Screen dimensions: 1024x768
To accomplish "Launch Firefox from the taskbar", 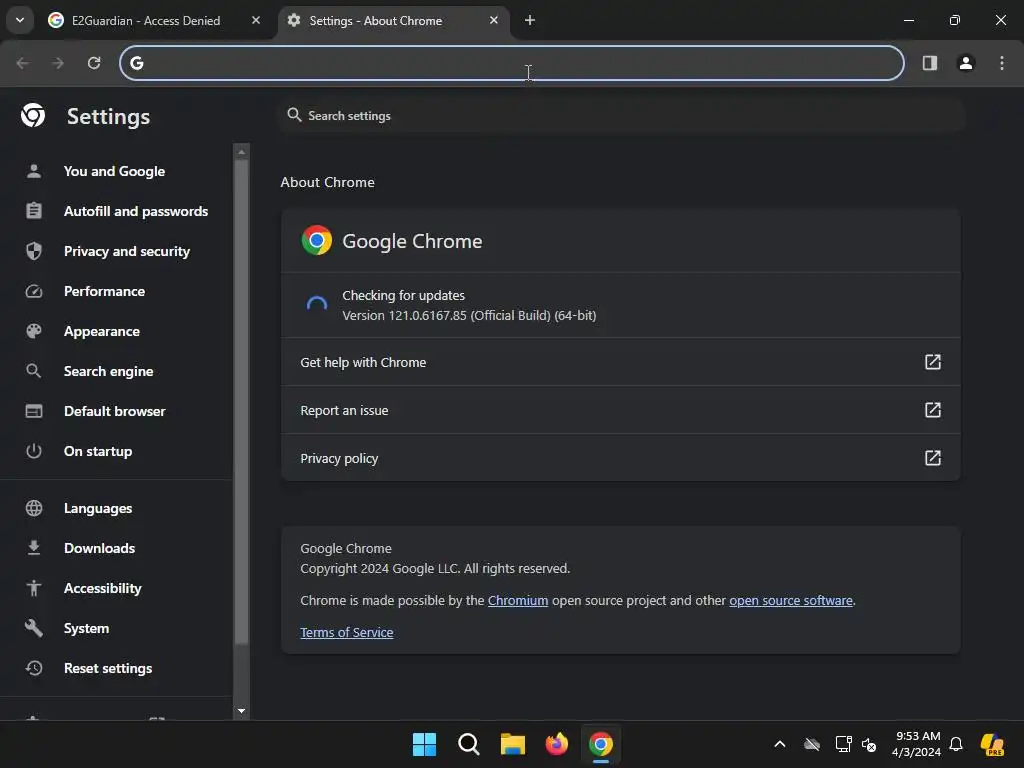I will click(556, 744).
